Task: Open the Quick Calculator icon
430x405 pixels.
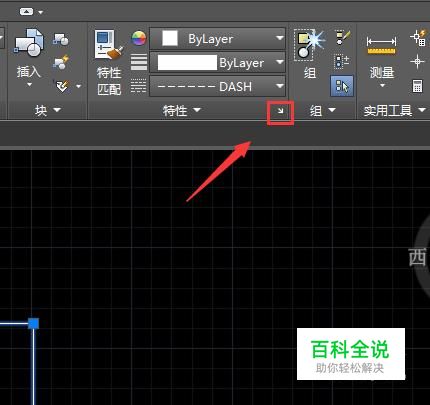Action: pyautogui.click(x=418, y=86)
